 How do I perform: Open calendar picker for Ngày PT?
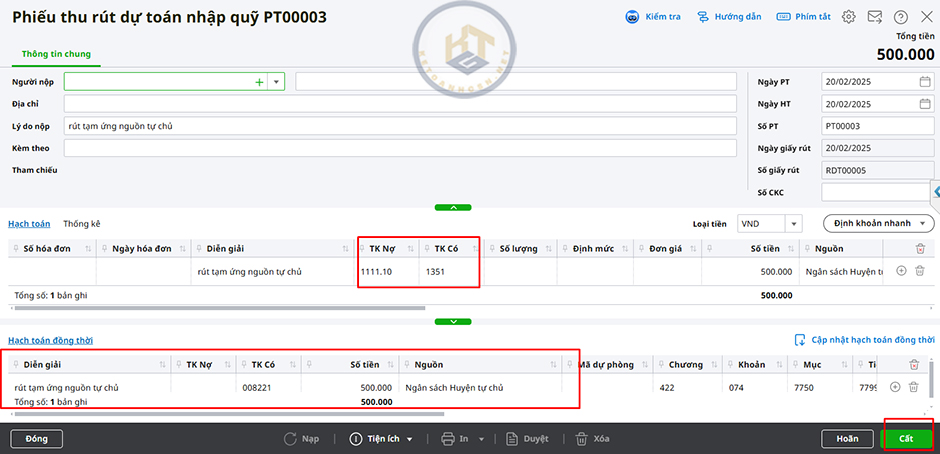pos(925,82)
